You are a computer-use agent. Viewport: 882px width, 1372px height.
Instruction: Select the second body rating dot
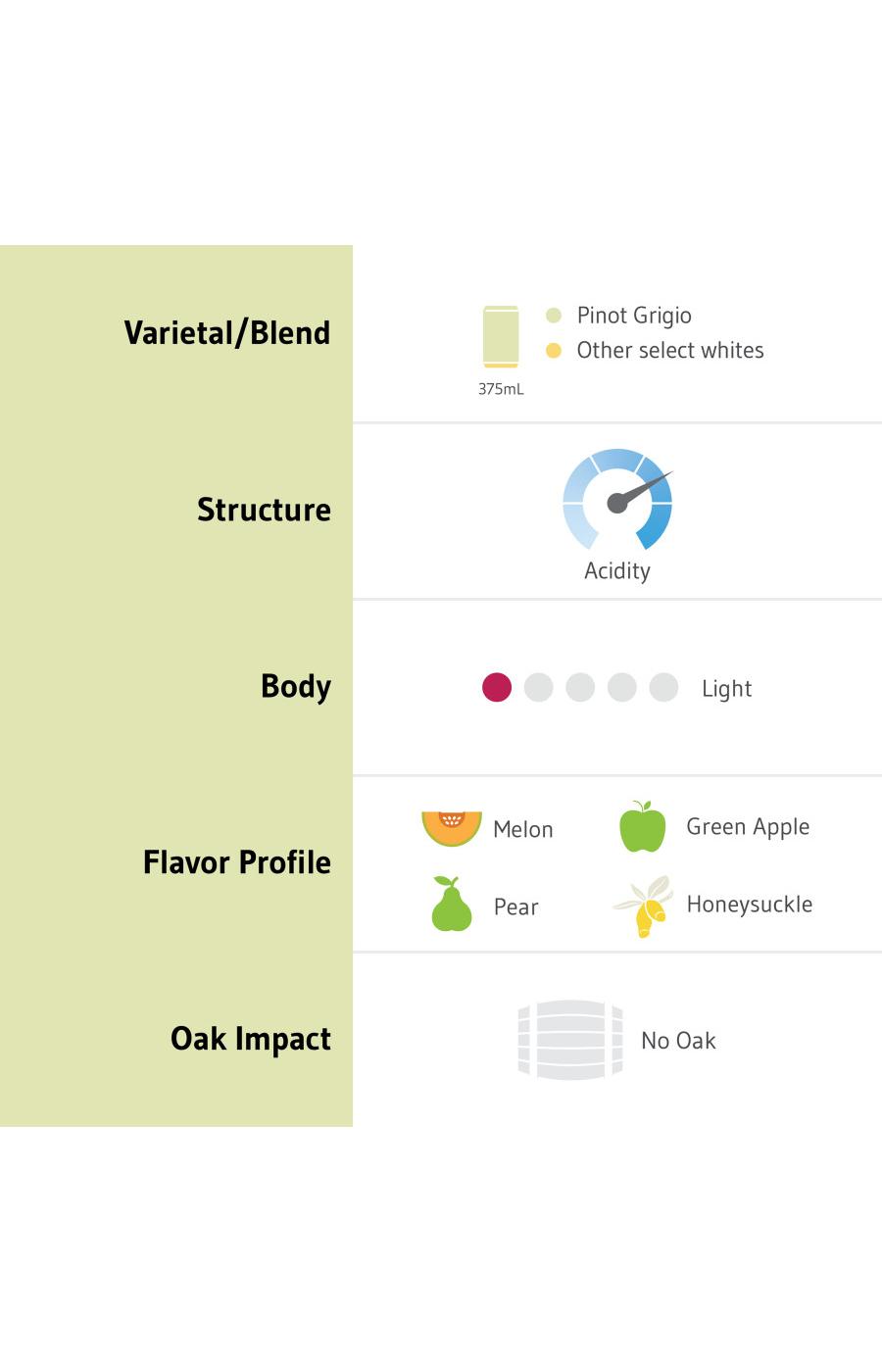point(539,688)
